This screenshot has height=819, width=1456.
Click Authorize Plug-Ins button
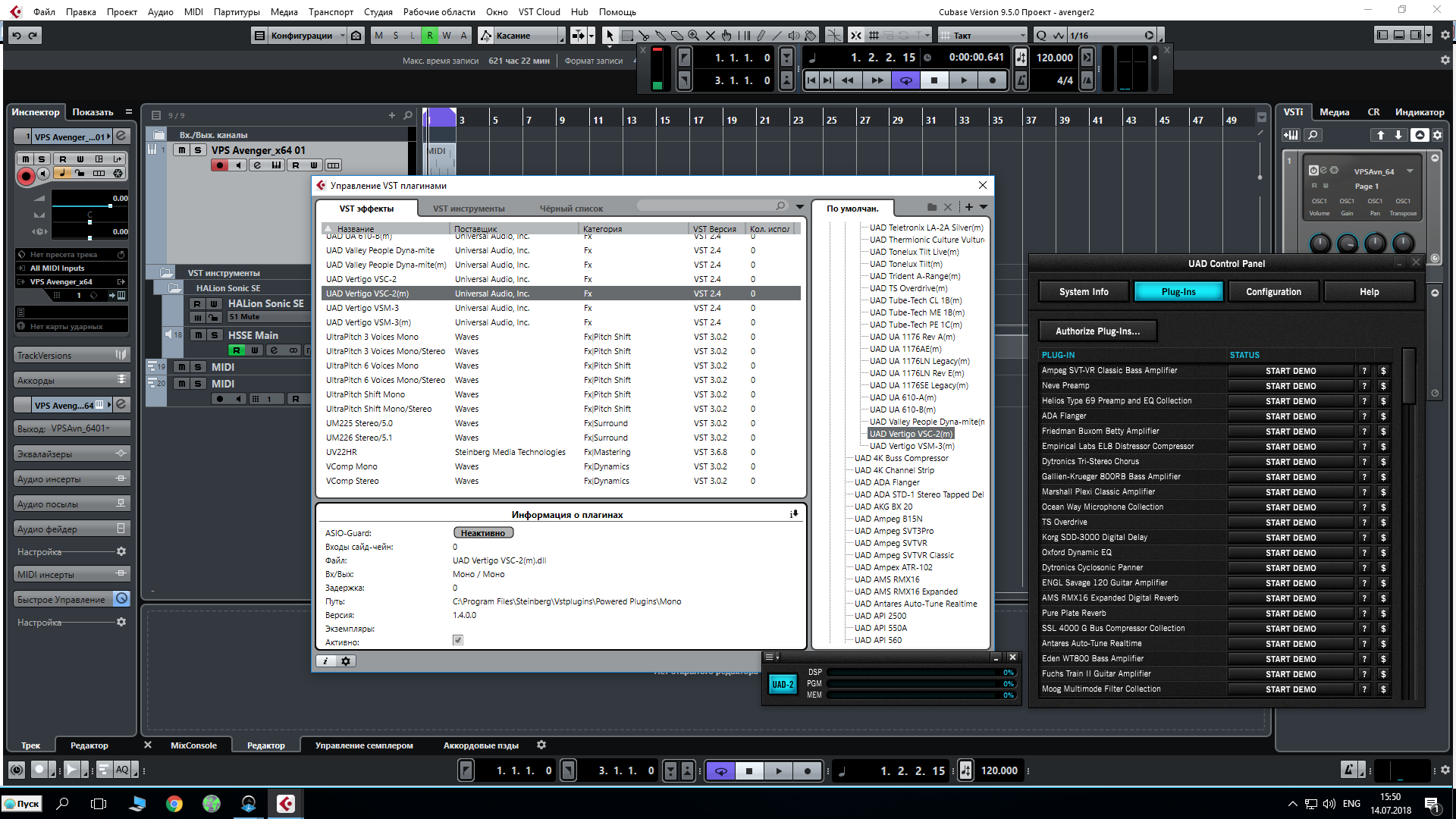[1097, 331]
